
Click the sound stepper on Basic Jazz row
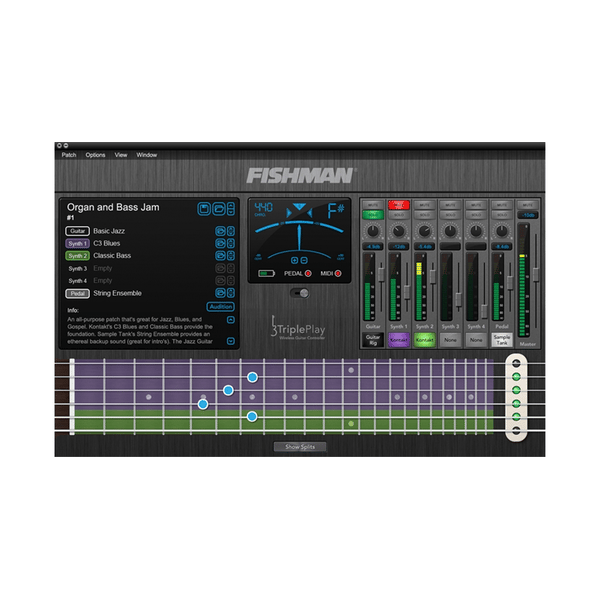[231, 231]
